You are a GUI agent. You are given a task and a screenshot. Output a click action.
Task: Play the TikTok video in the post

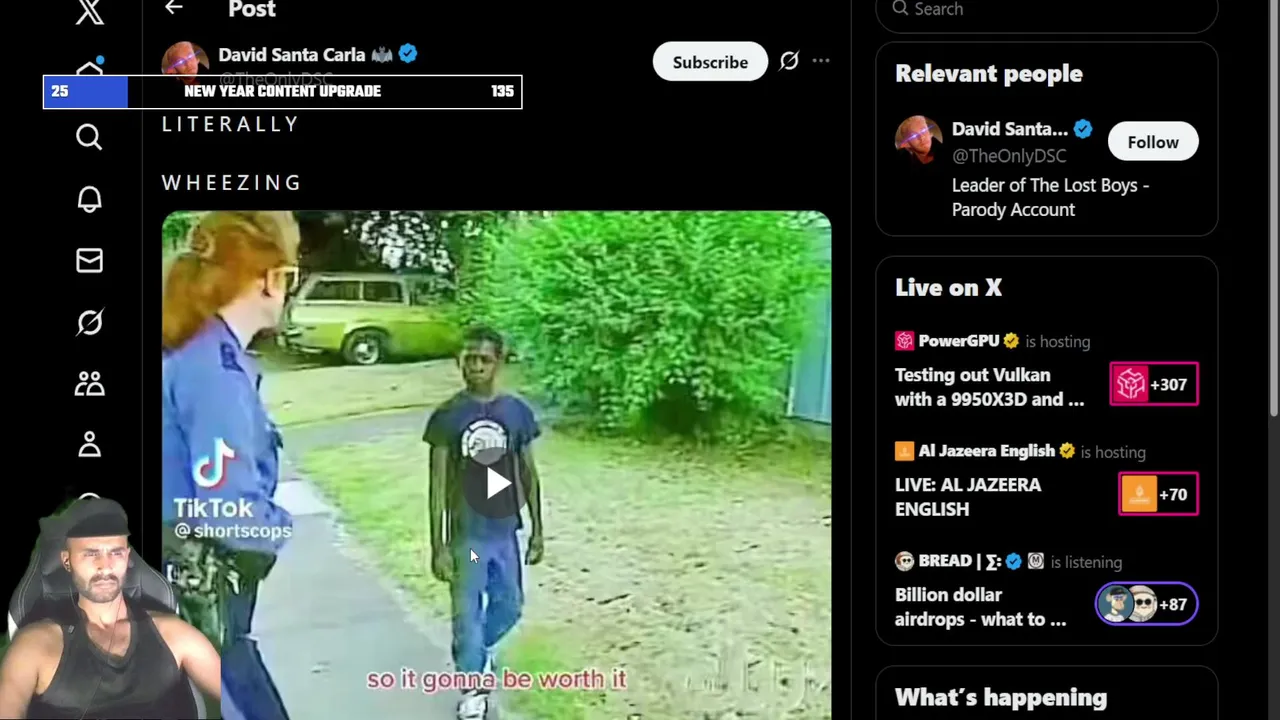497,484
